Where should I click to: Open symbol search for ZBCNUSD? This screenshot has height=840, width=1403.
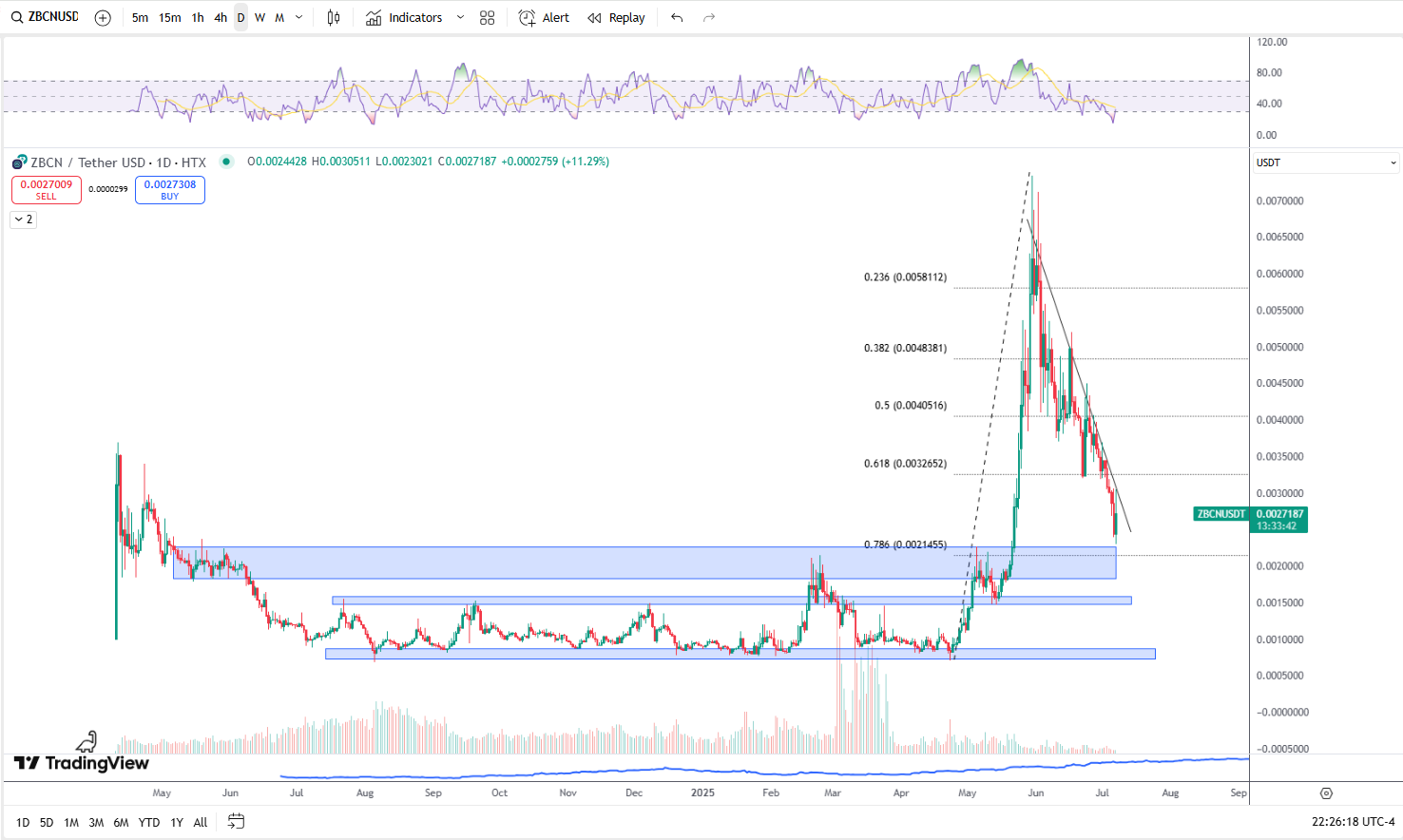45,17
